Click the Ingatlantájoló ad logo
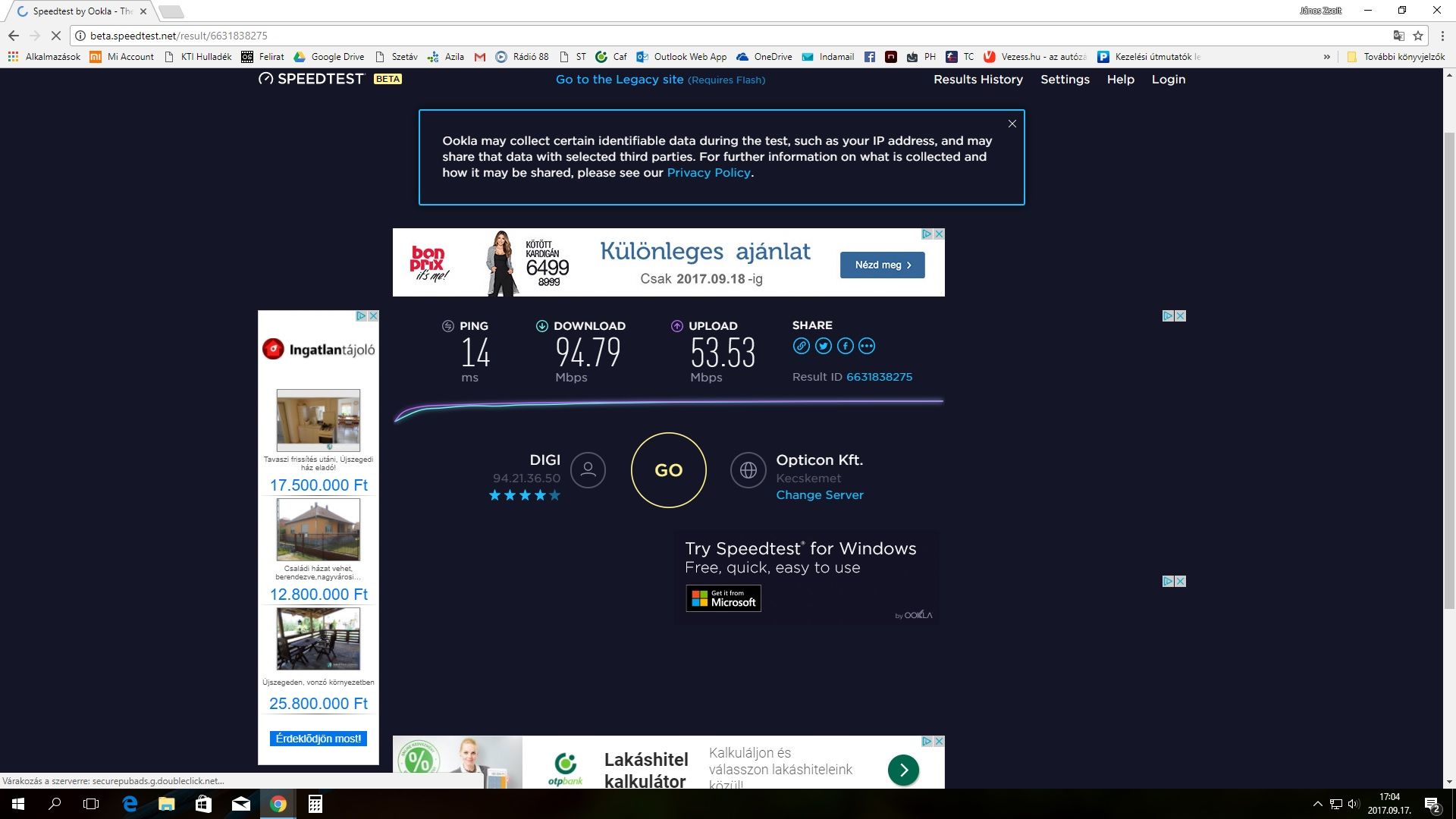 [x=318, y=350]
